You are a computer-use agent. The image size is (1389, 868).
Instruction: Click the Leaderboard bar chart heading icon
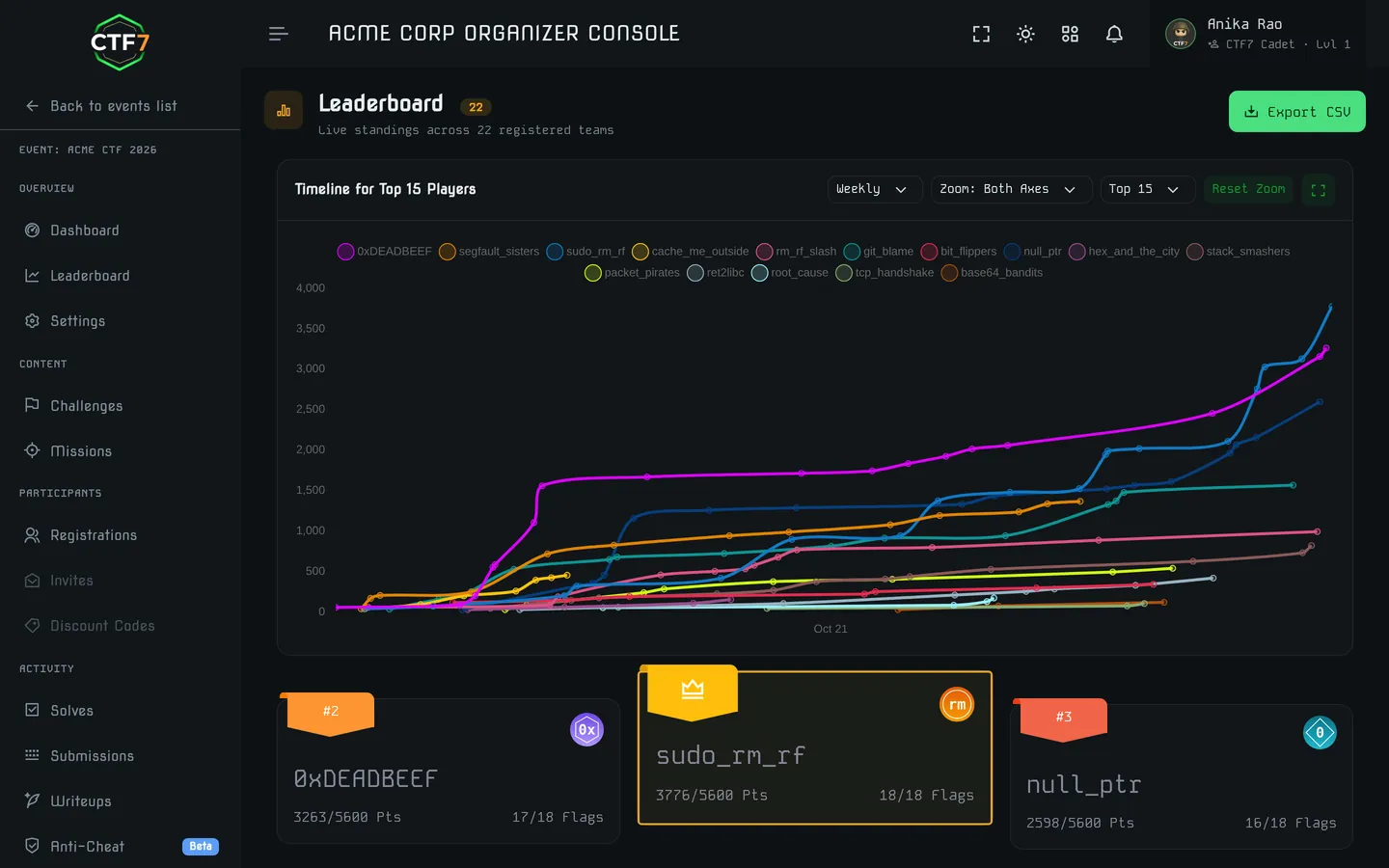pos(284,111)
